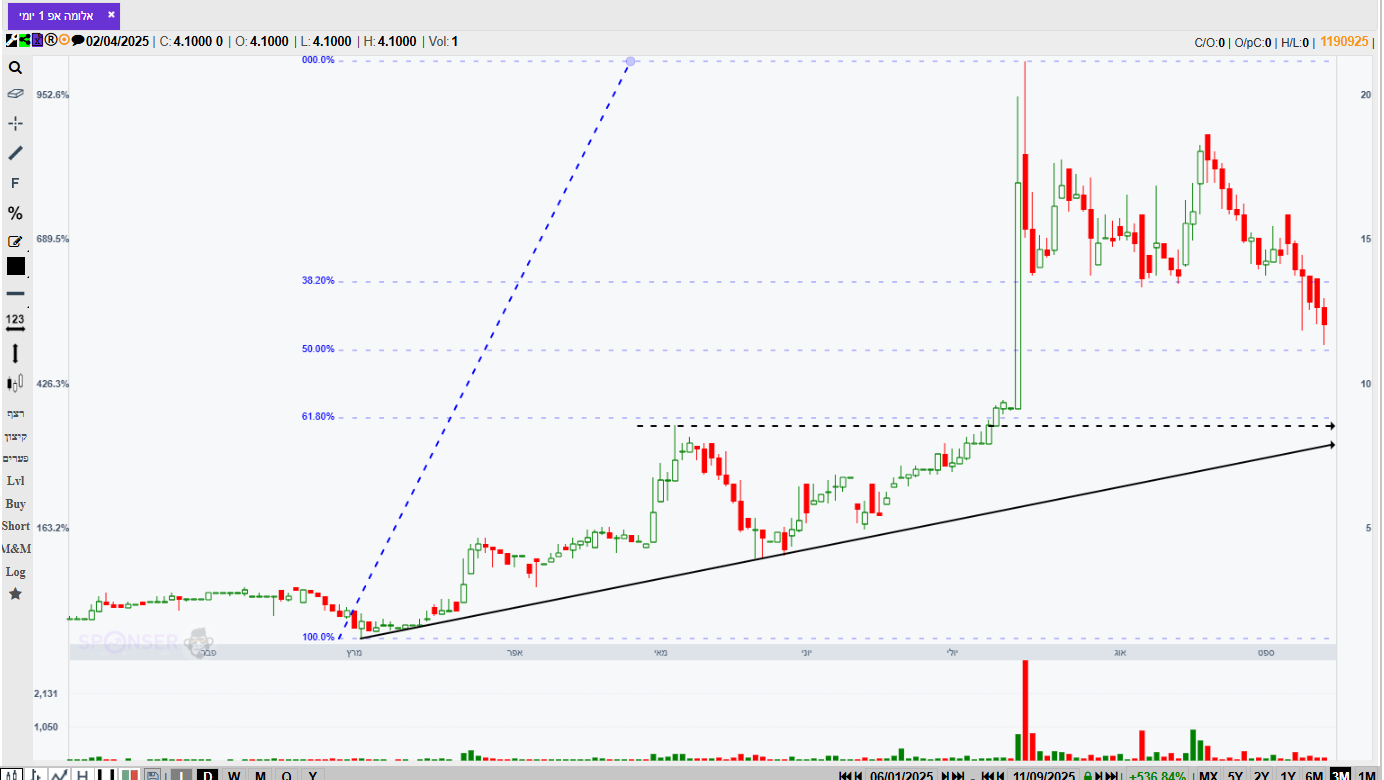Click the פערים gaps sidebar button

pos(15,458)
